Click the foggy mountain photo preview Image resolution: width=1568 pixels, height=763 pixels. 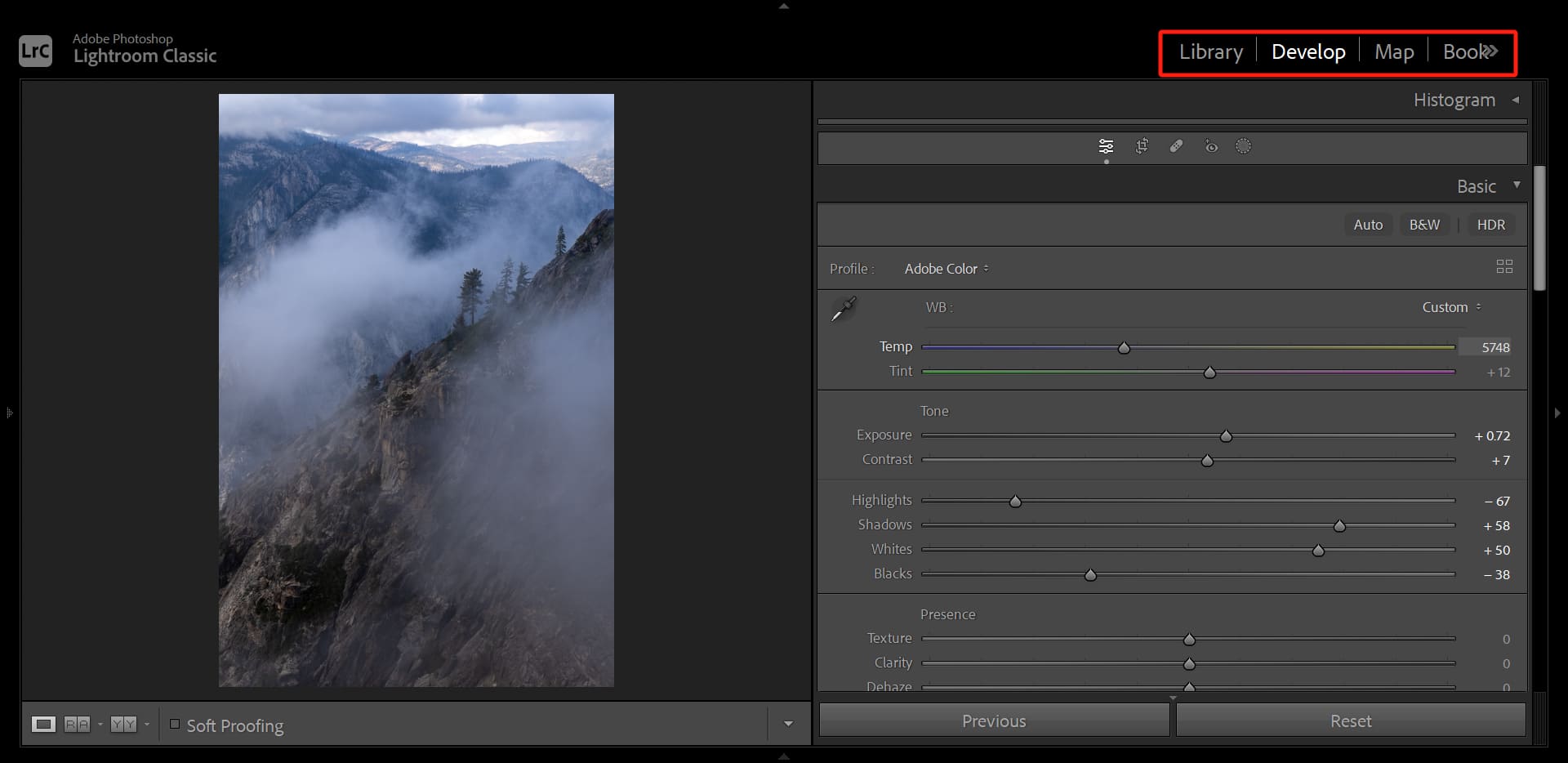tap(416, 390)
